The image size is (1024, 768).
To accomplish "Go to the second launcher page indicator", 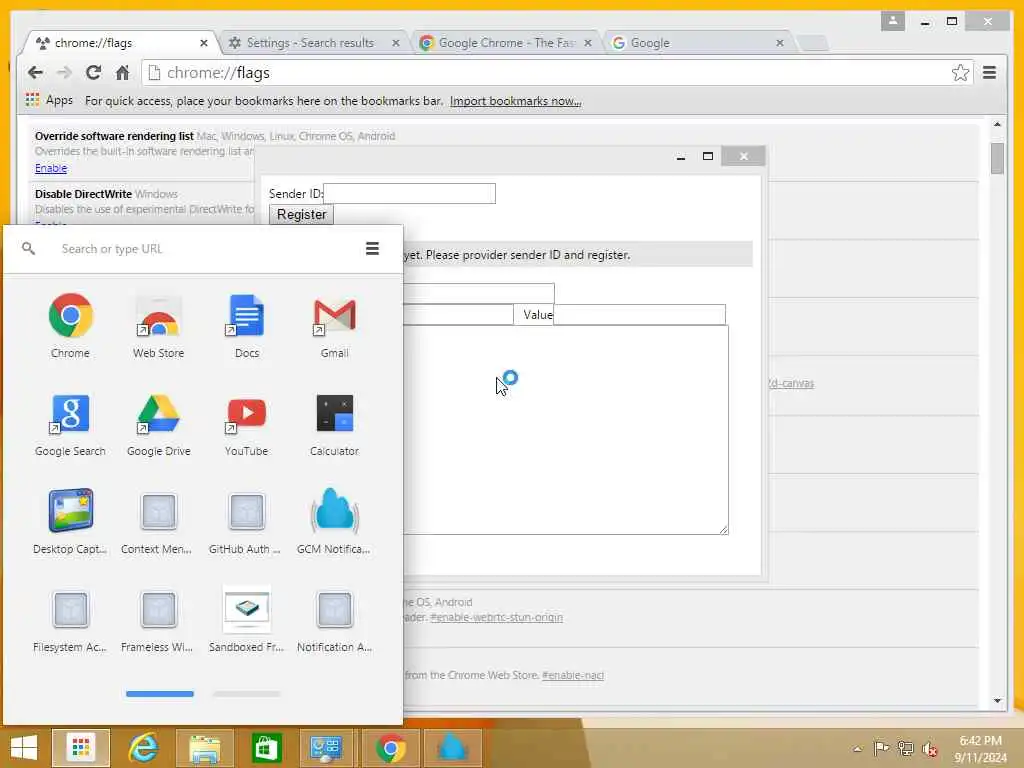I will coord(247,694).
